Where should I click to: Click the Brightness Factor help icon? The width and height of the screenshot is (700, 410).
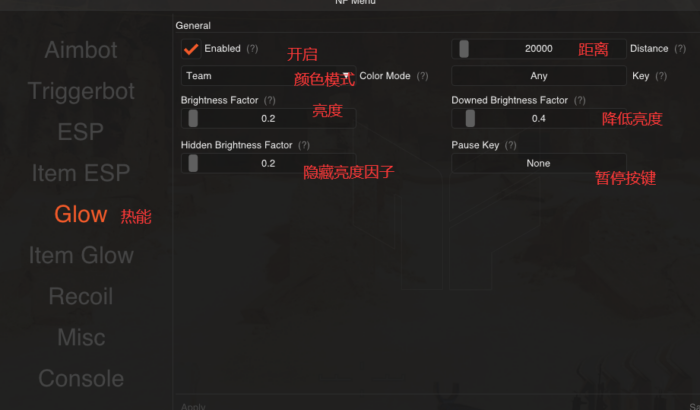point(270,100)
